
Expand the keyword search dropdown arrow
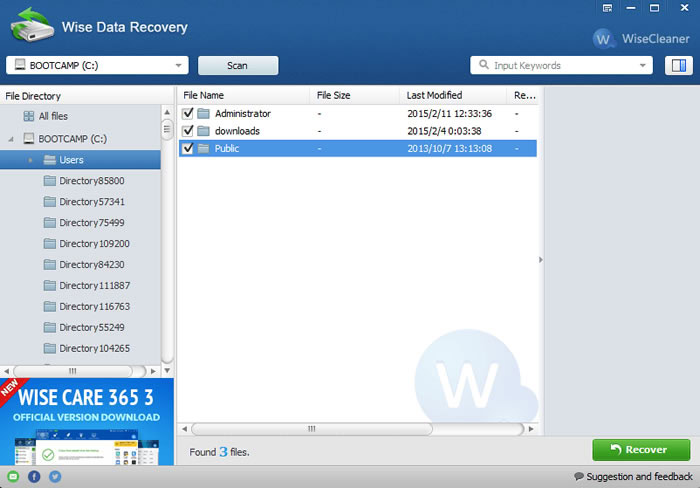click(642, 66)
